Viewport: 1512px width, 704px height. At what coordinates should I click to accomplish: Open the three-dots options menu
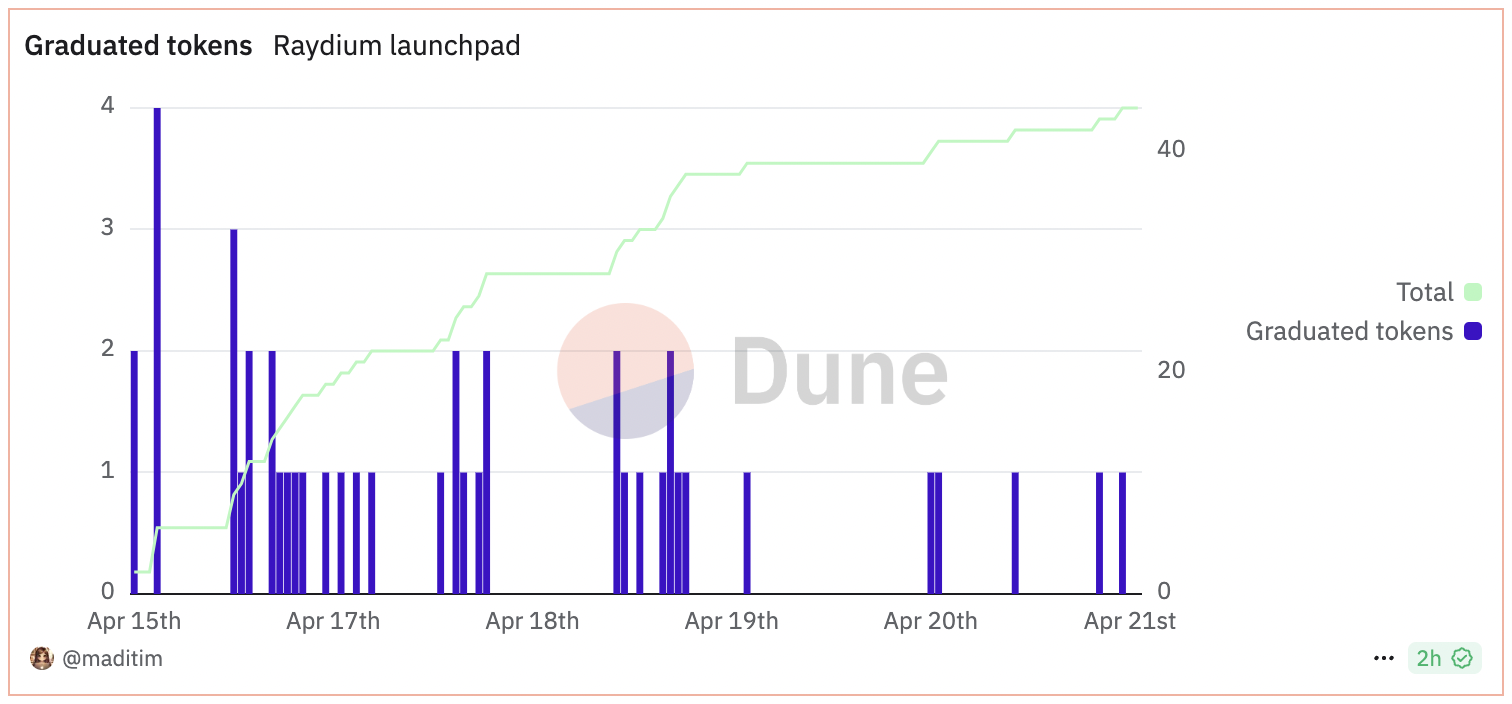(1384, 658)
